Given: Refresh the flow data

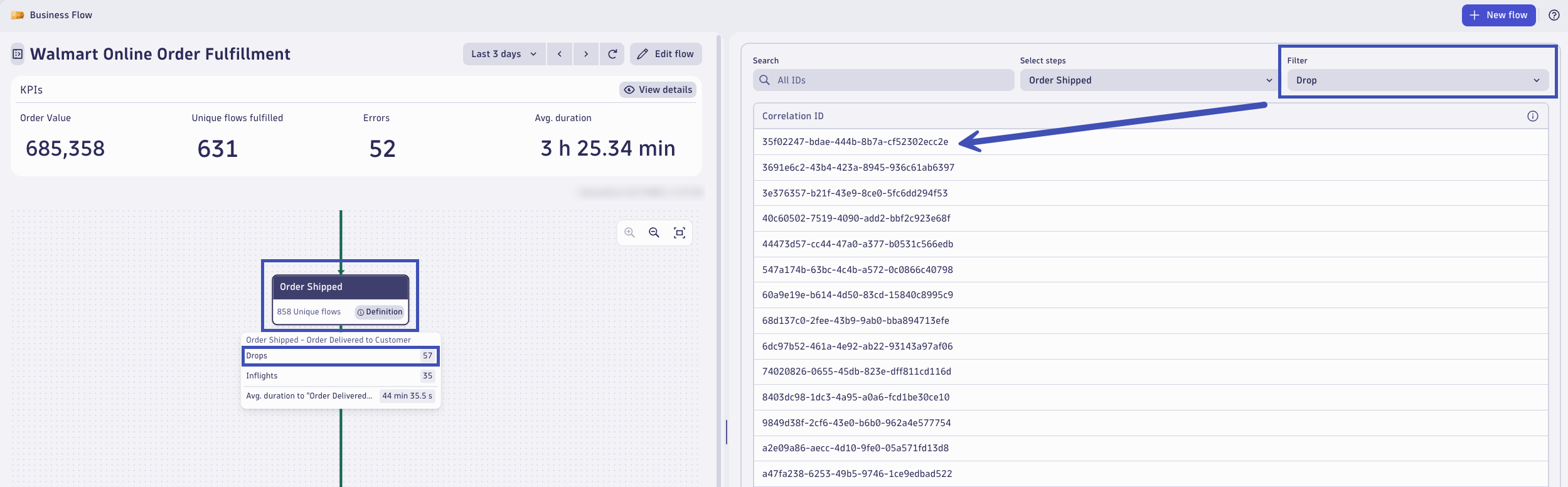Looking at the screenshot, I should [x=612, y=54].
